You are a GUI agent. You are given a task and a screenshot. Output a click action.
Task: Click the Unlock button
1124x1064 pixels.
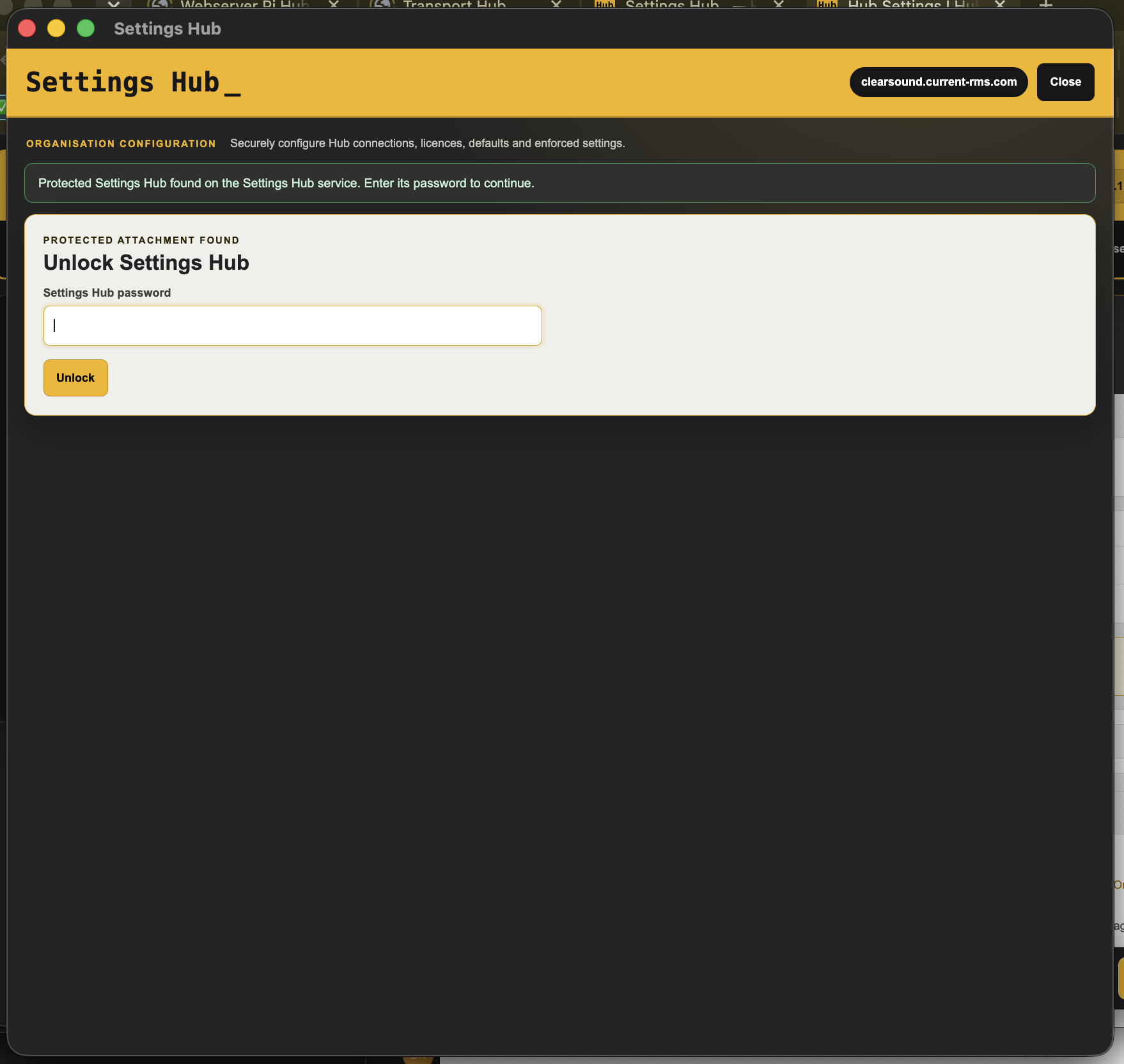(x=75, y=378)
